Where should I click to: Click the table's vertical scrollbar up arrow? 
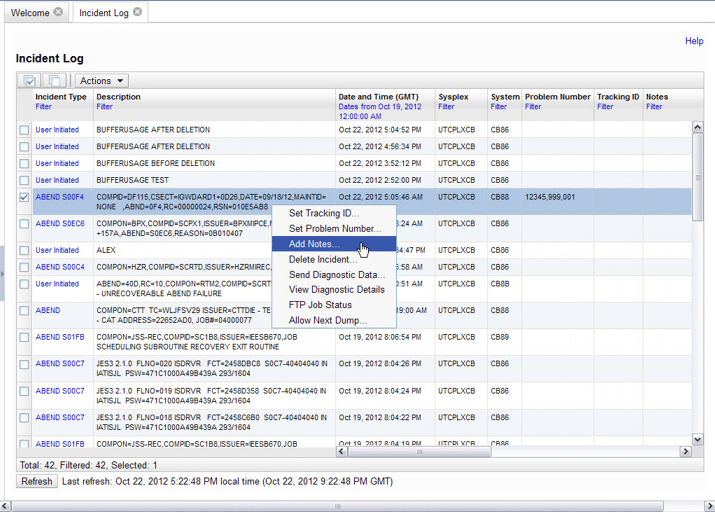tap(699, 127)
